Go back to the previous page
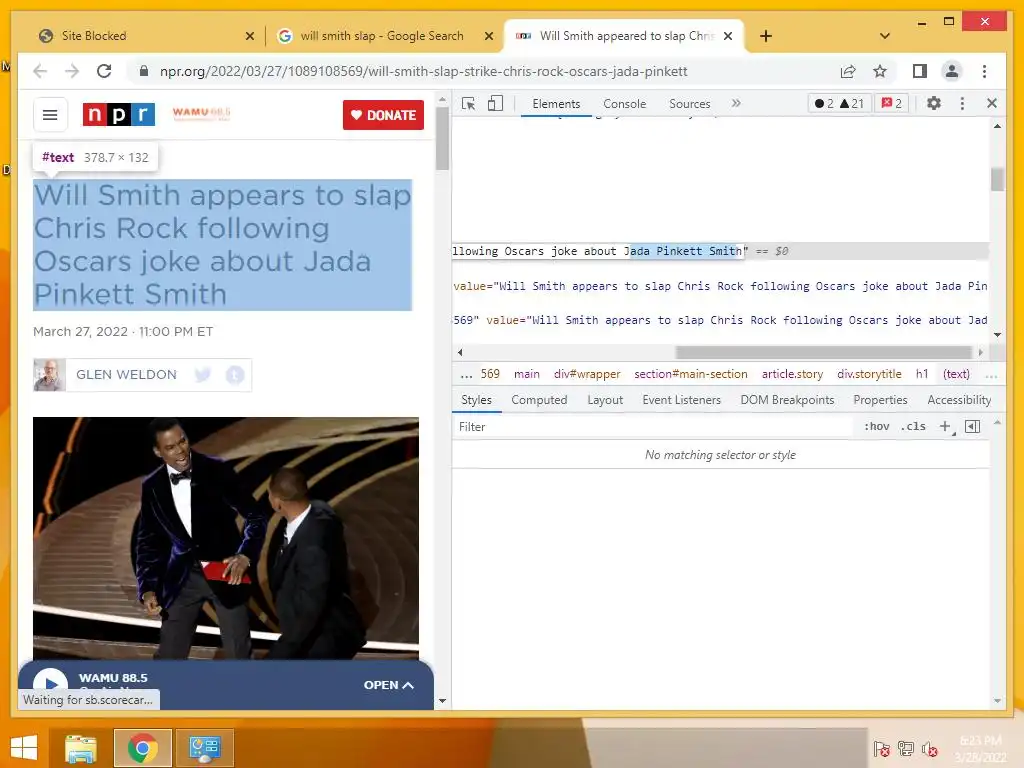1024x768 pixels. (40, 71)
